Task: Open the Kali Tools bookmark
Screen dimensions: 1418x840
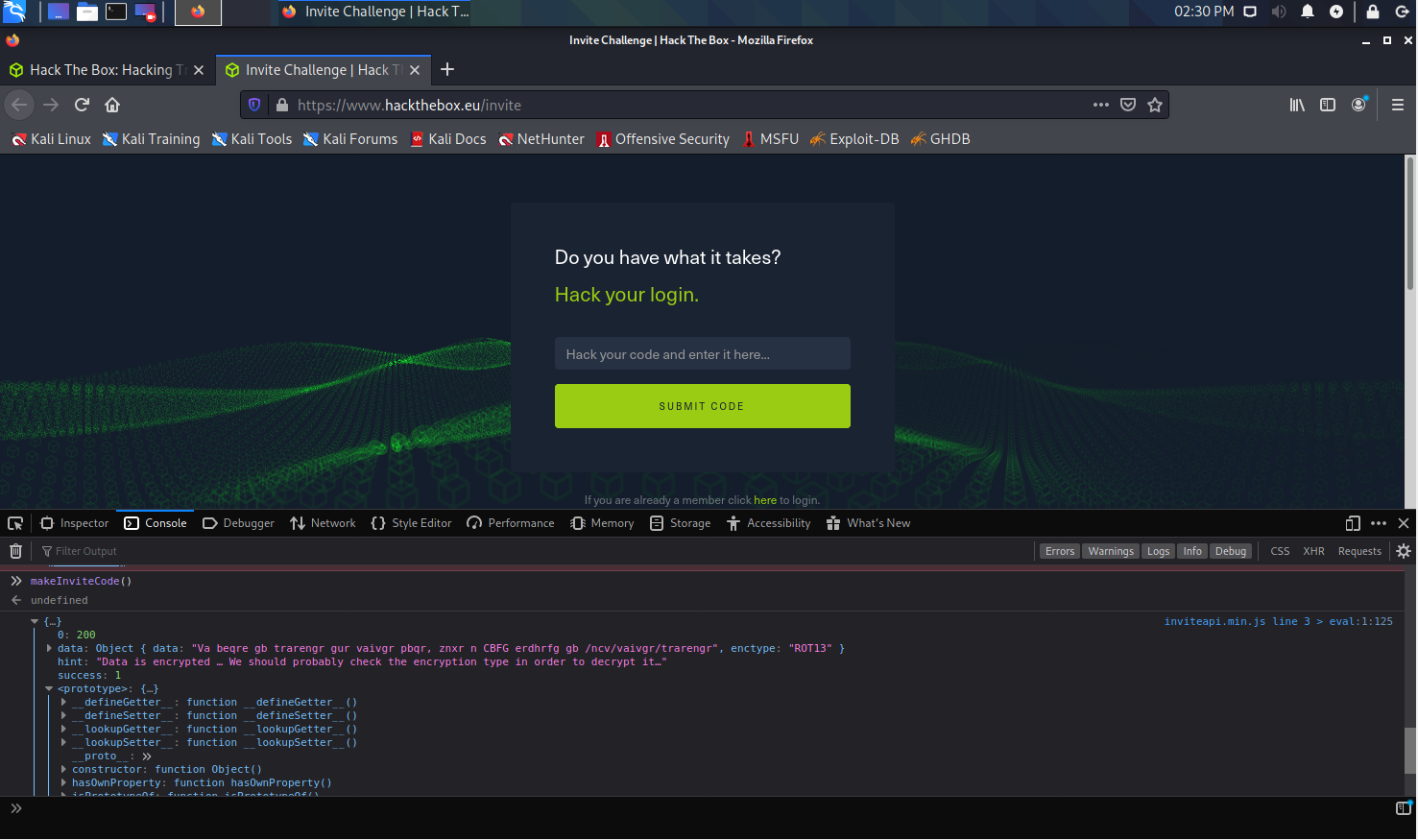Action: tap(252, 139)
